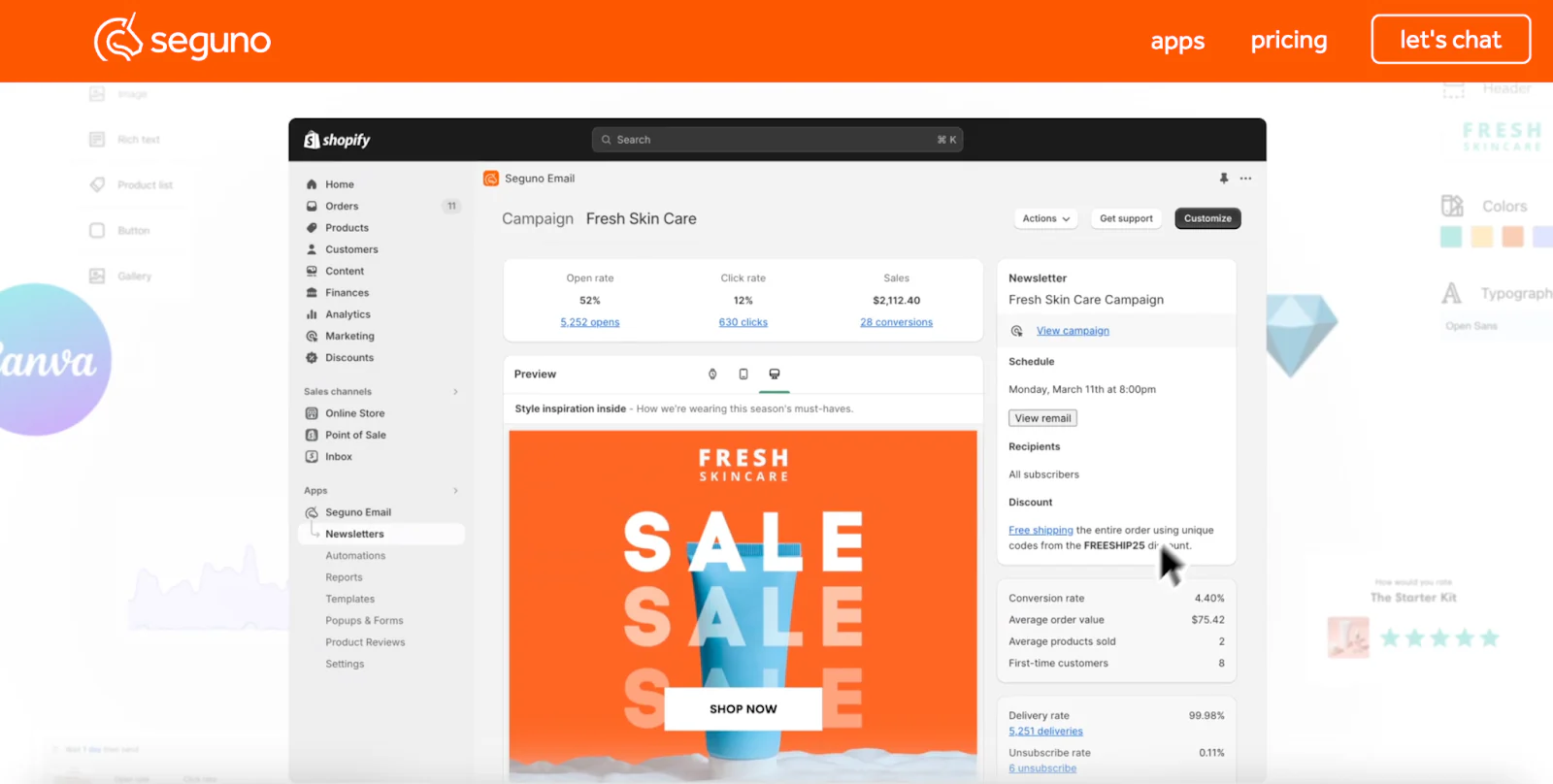This screenshot has width=1553, height=784.
Task: Click the Finances bank icon
Action: coord(312,292)
